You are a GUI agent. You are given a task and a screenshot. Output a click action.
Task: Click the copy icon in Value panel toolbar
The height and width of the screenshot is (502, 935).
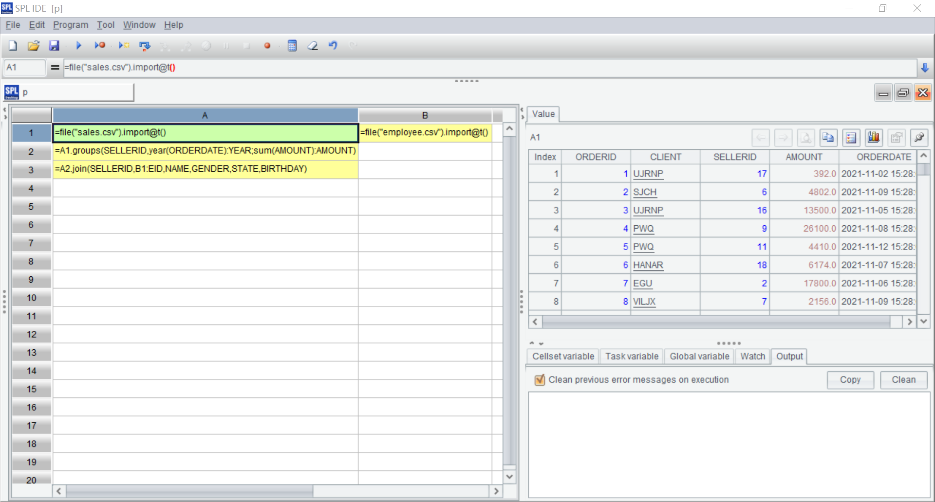(828, 137)
